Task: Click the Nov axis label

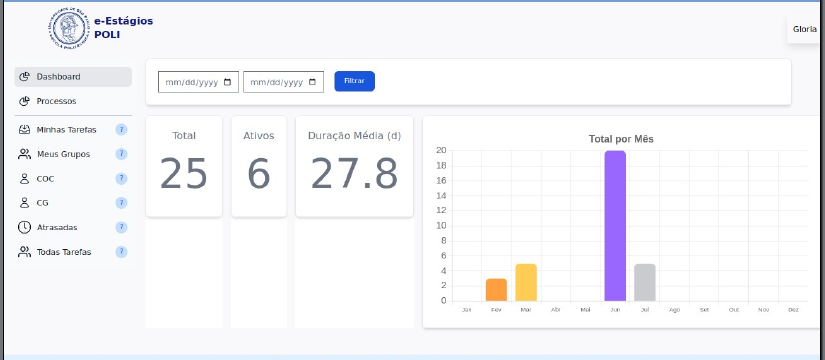Action: pos(763,310)
